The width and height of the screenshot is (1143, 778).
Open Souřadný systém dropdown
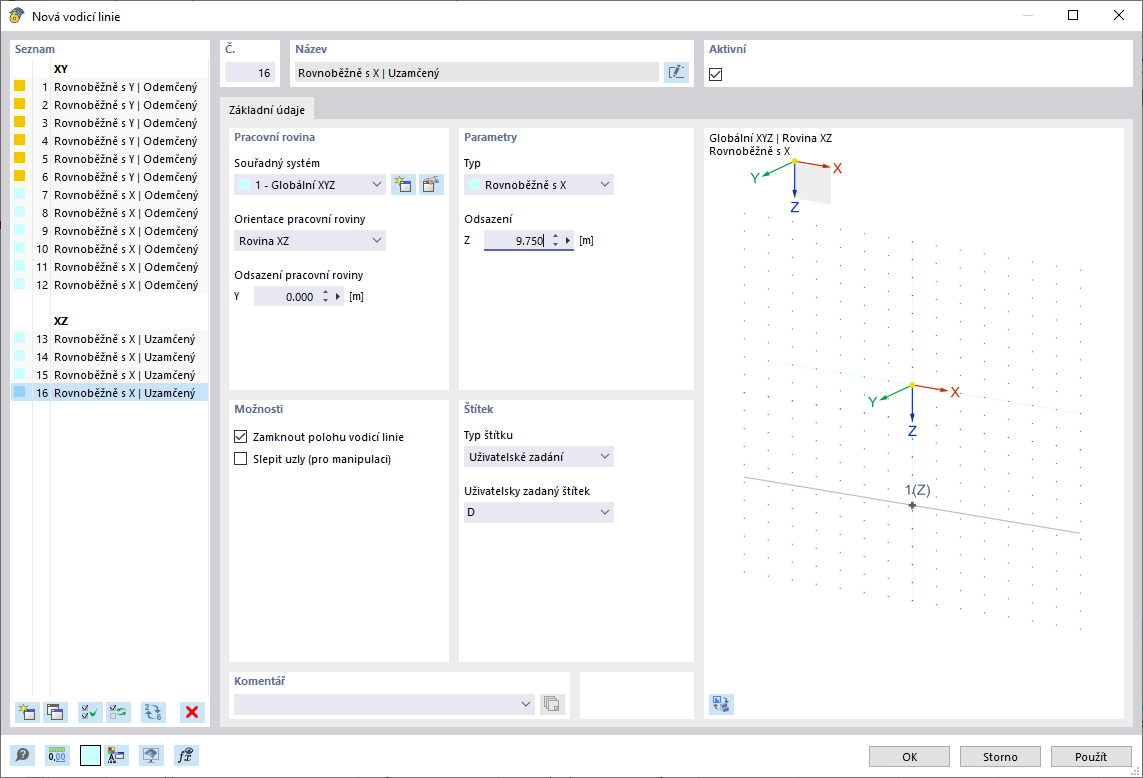310,184
